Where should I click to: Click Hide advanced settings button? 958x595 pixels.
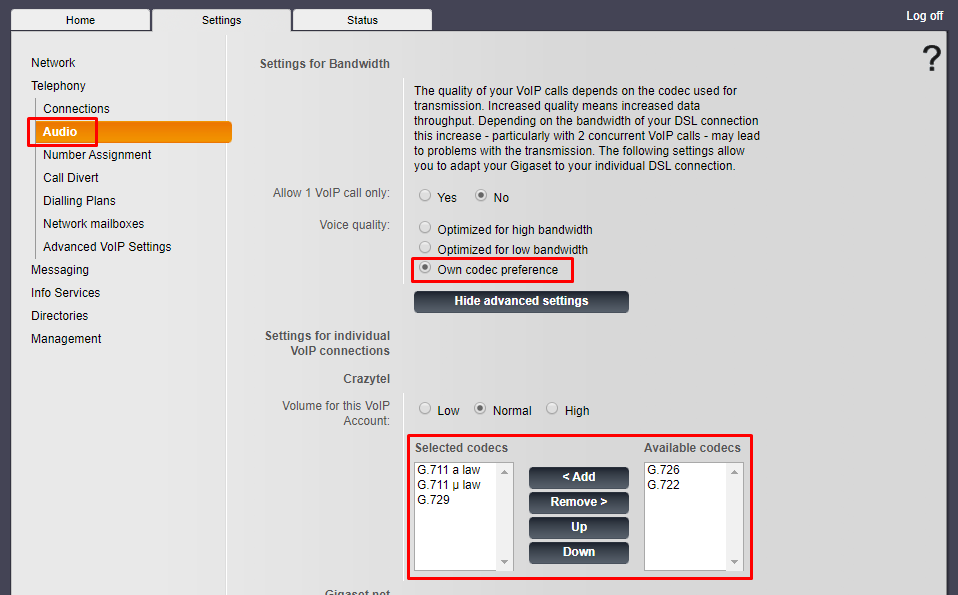521,301
